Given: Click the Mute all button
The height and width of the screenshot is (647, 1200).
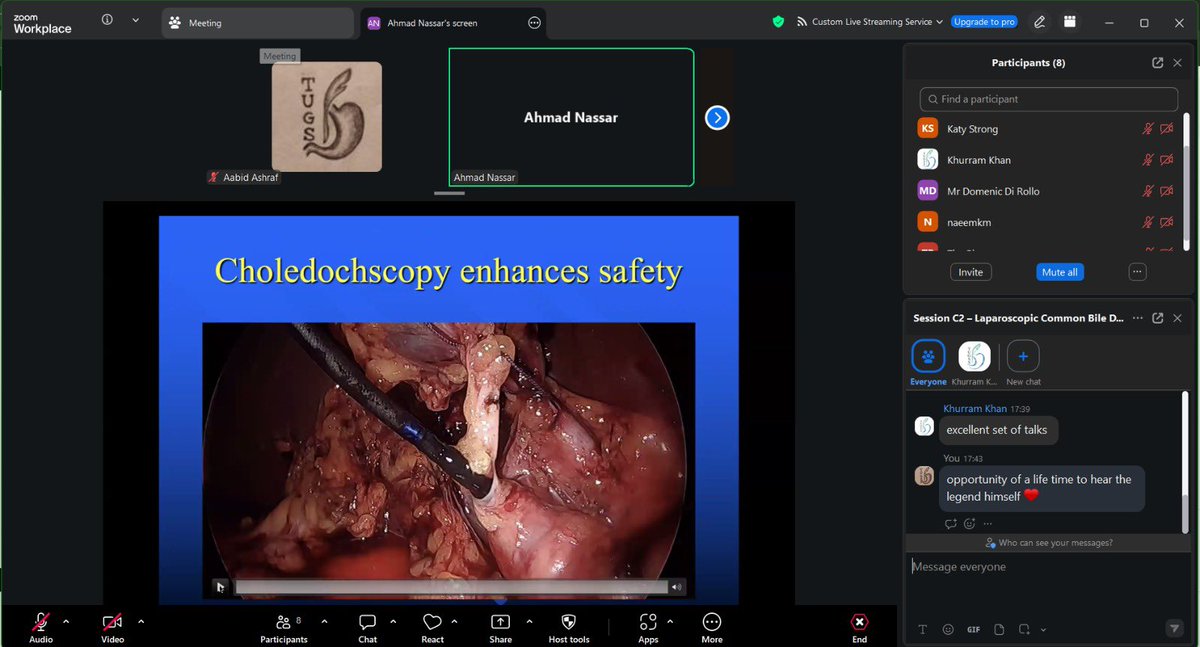Looking at the screenshot, I should click(1061, 272).
